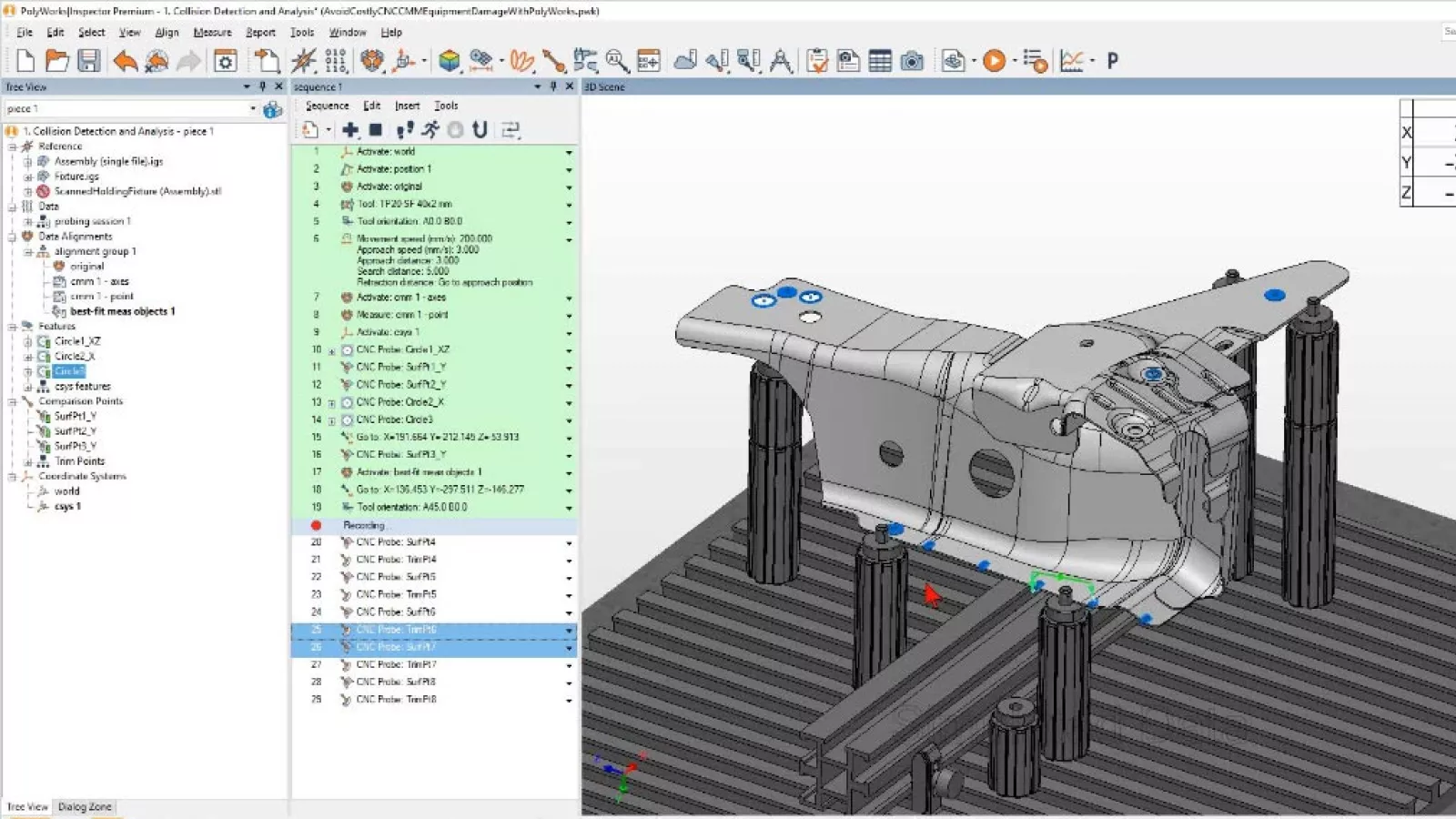This screenshot has width=1456, height=819.
Task: Expand the Assembly (single file).igs node
Action: point(27,162)
